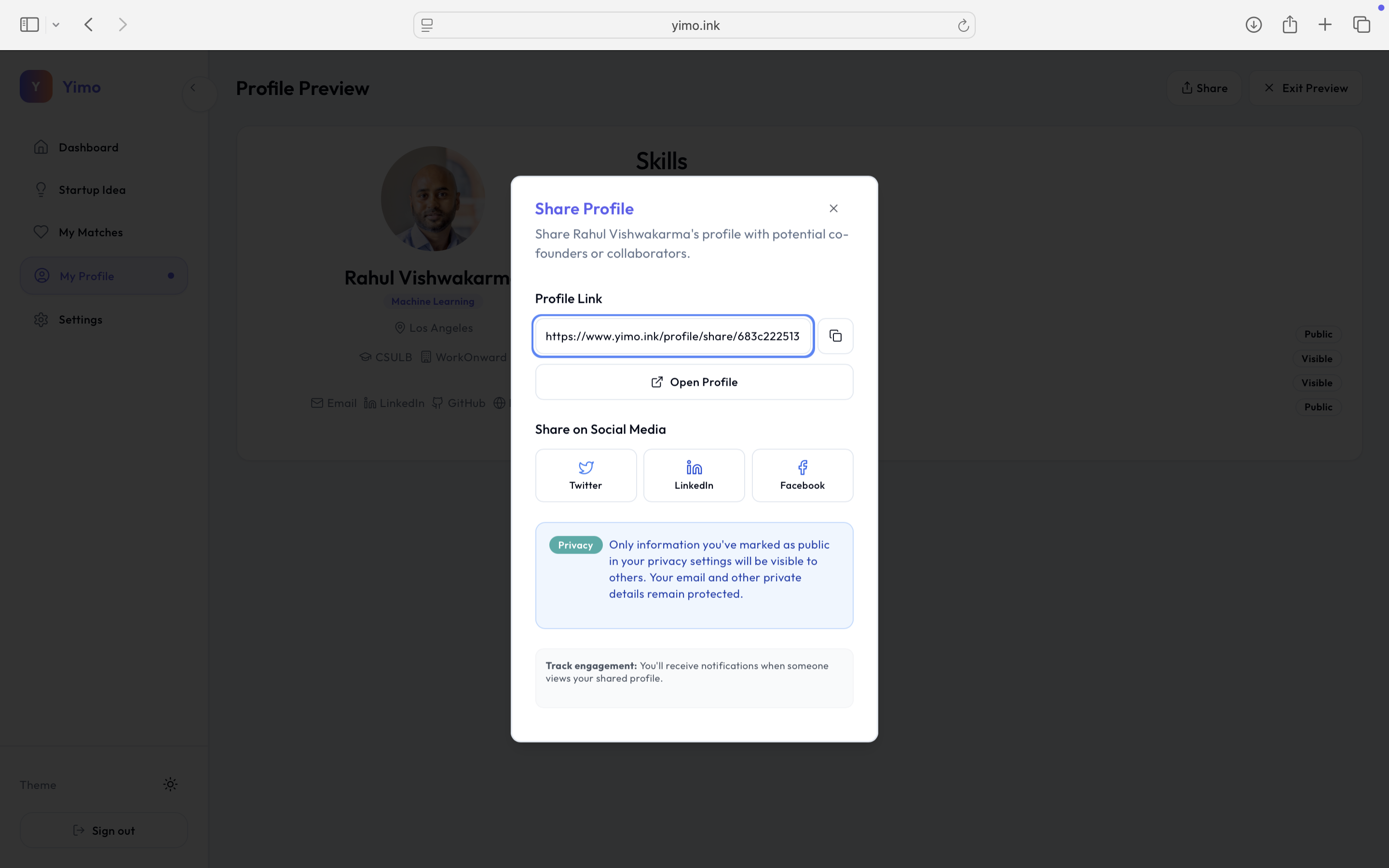Click the Skills heading
Viewport: 1389px width, 868px height.
pos(661,161)
